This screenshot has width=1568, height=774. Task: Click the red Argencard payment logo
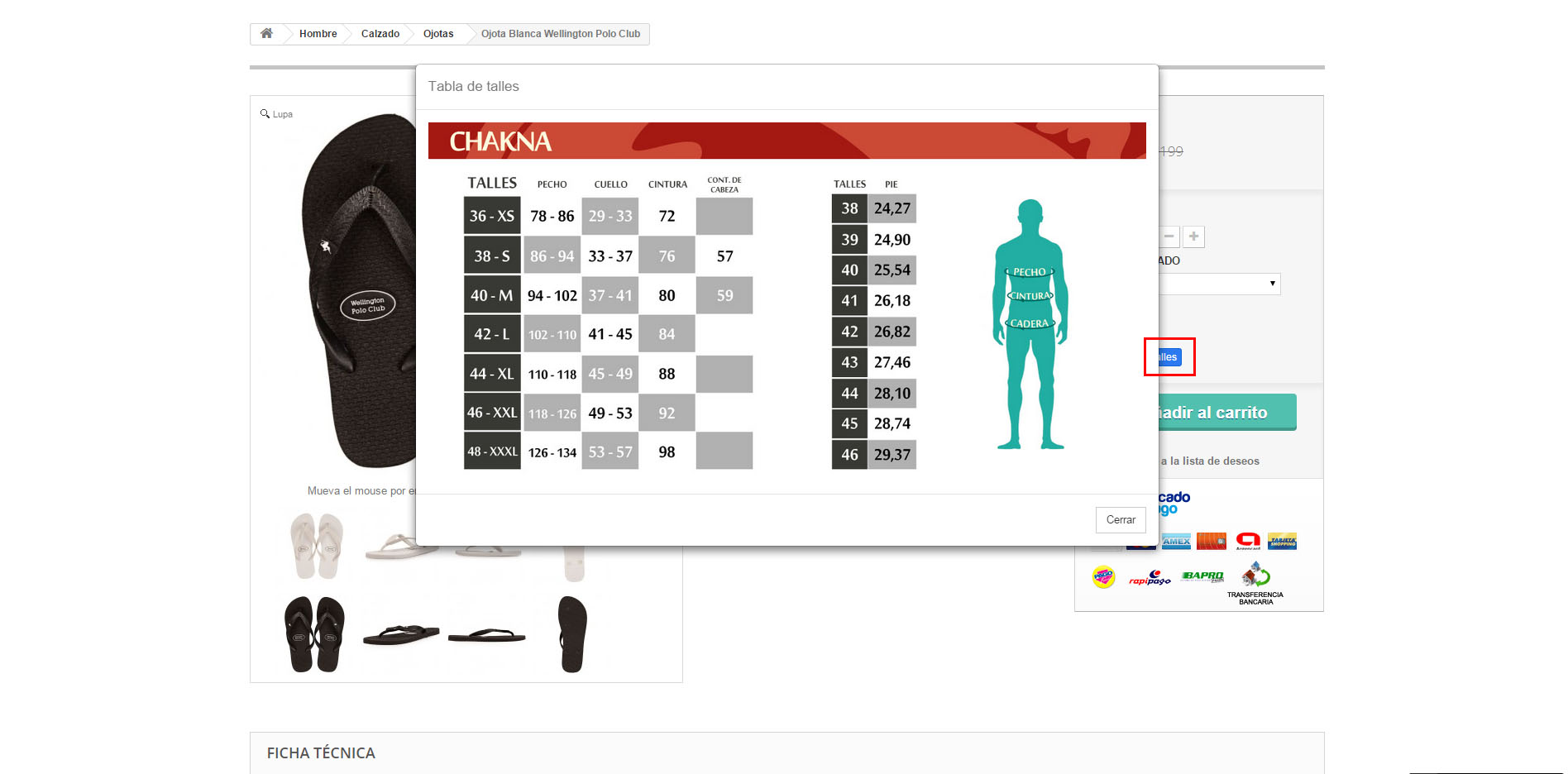click(x=1248, y=542)
